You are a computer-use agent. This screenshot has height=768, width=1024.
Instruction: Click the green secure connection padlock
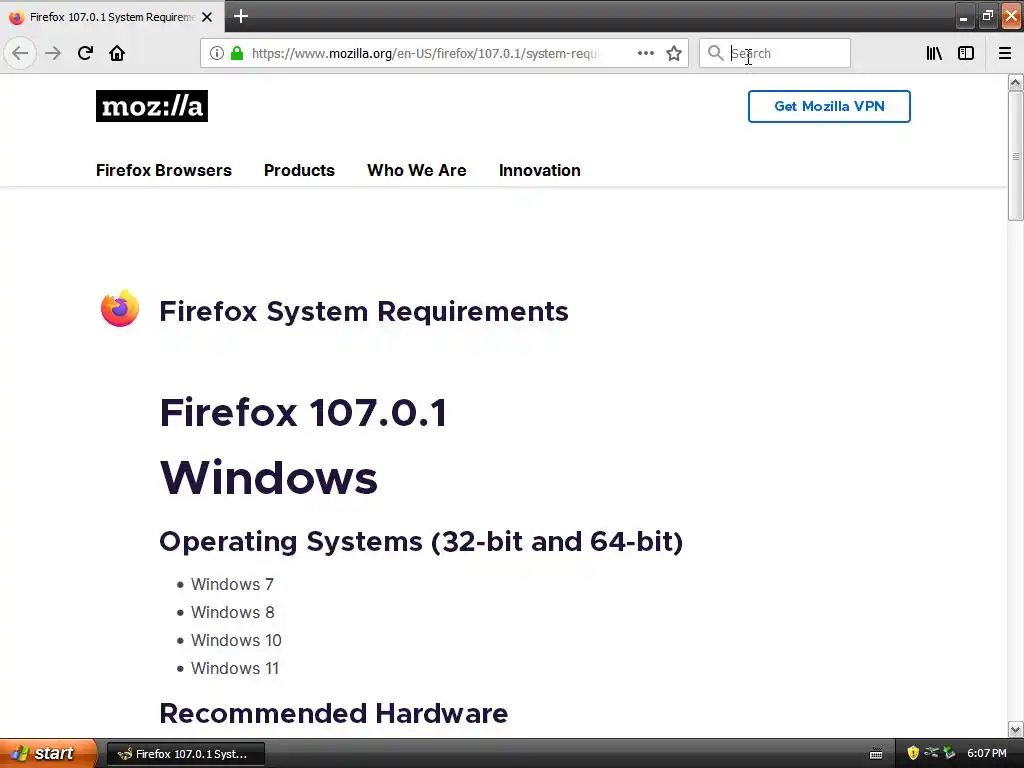pos(237,53)
